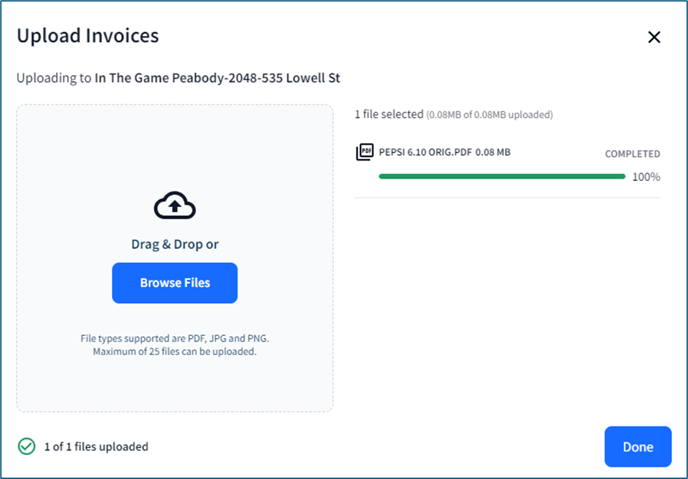Click the "1 of 1 files uploaded" message
Viewport: 688px width, 479px height.
tap(96, 447)
